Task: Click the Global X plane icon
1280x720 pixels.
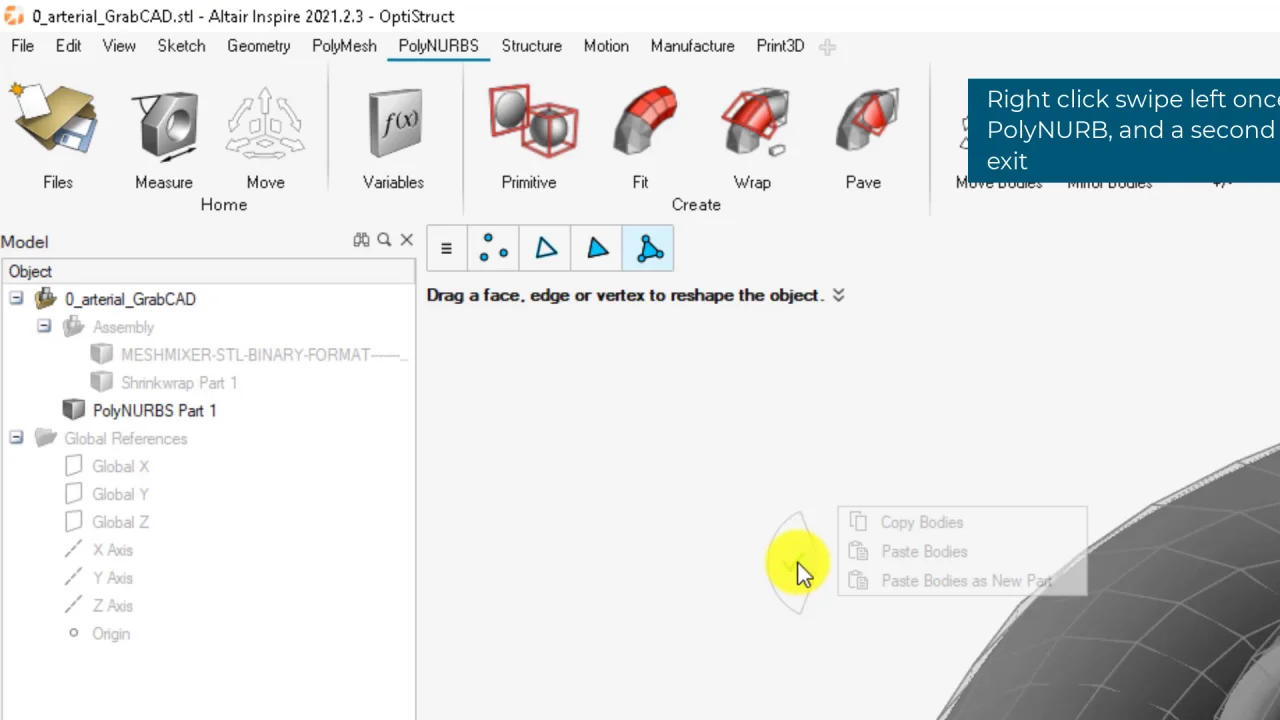Action: tap(73, 466)
